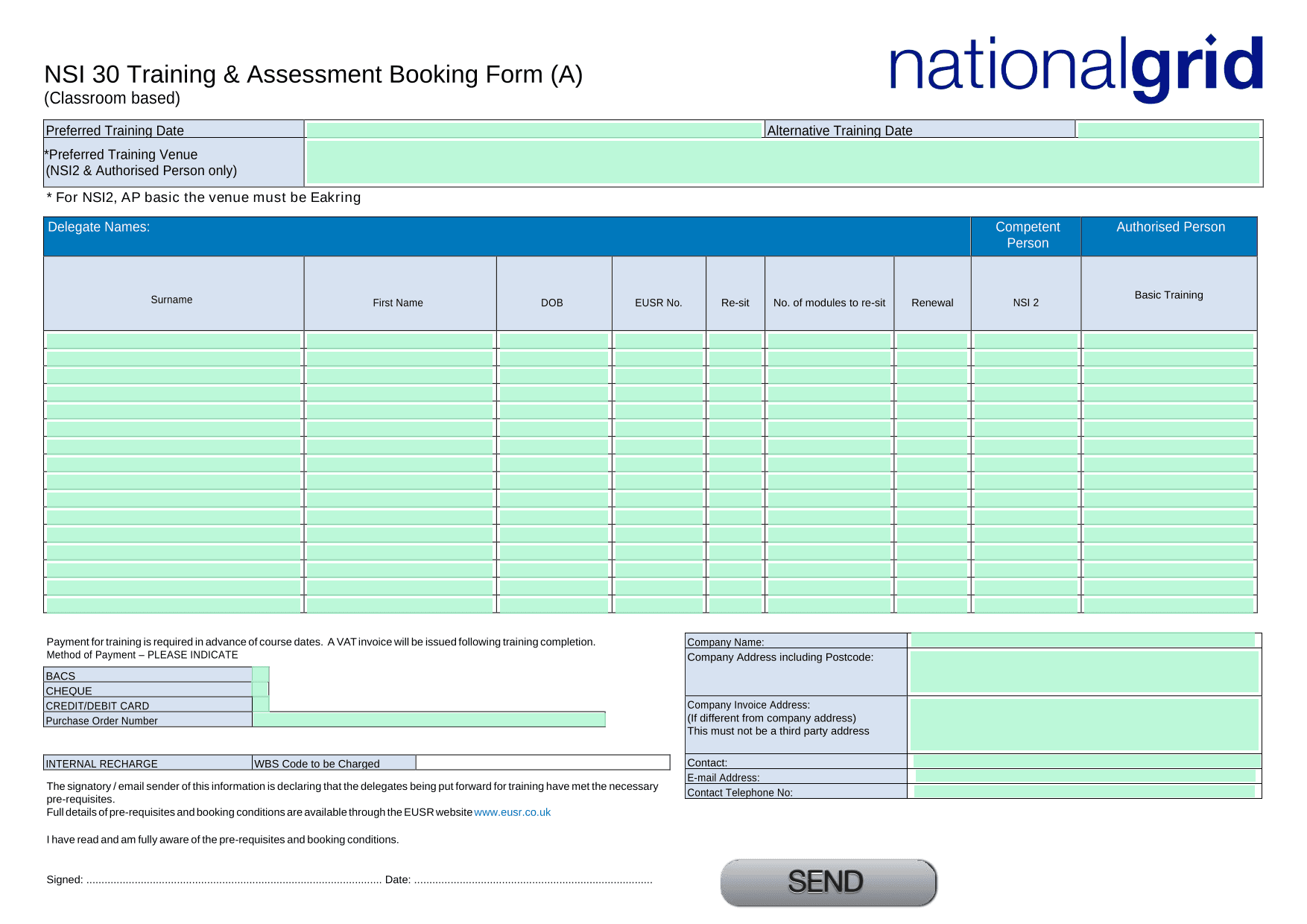Click first row No. of modules field

click(829, 341)
